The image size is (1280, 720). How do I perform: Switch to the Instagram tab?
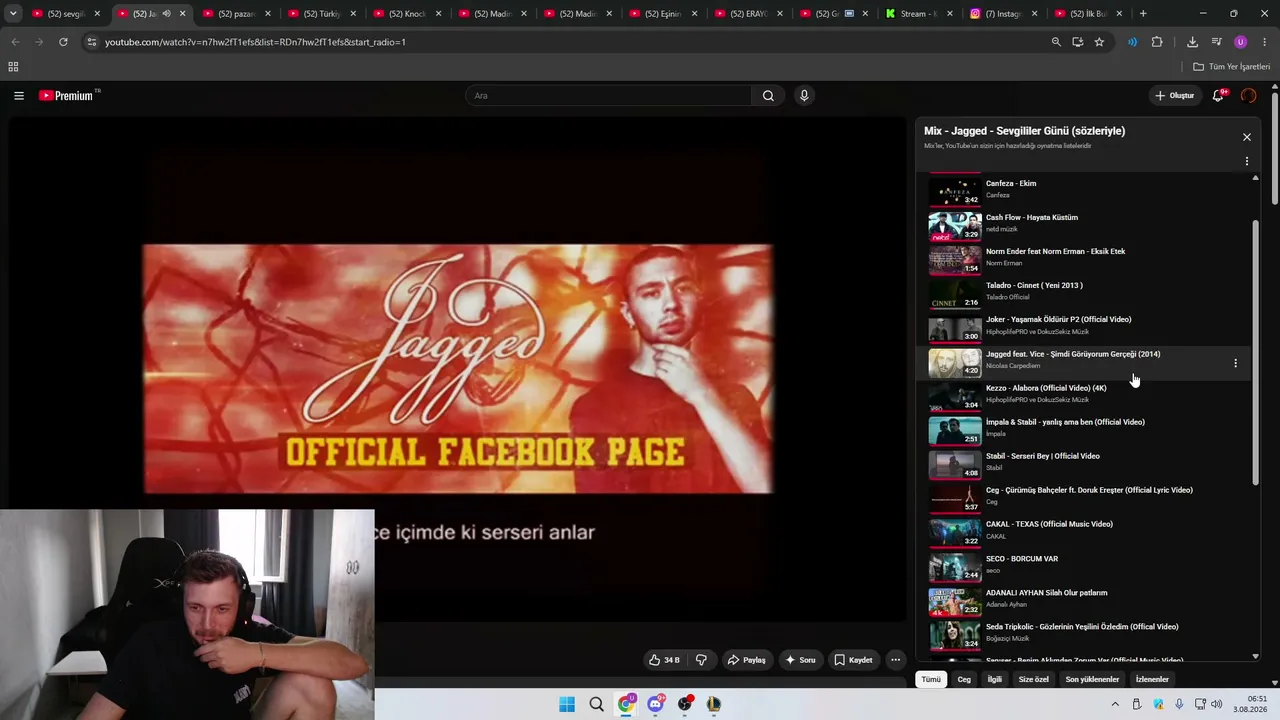tap(1004, 14)
